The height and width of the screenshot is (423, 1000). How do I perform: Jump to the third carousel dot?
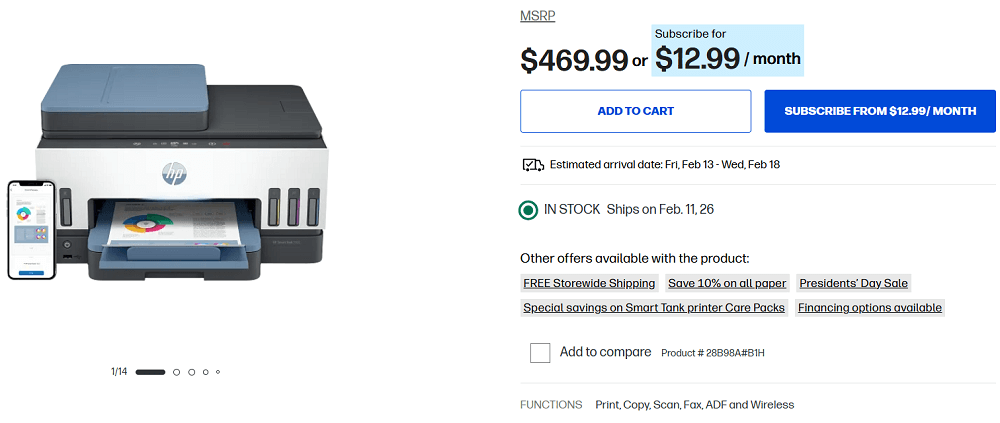tap(191, 372)
